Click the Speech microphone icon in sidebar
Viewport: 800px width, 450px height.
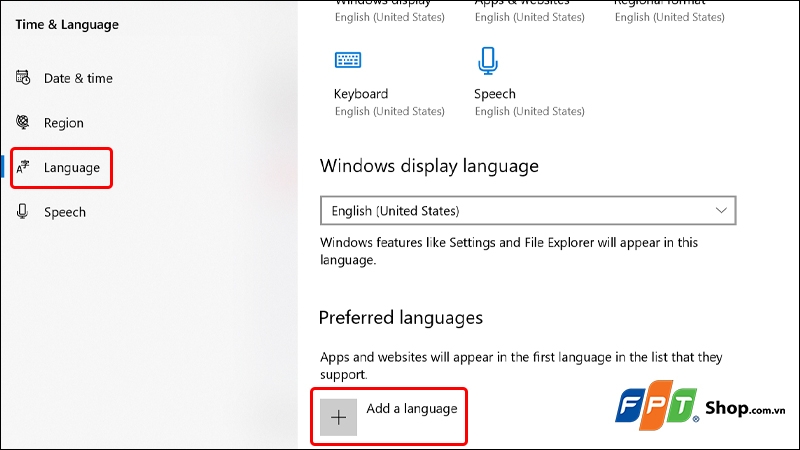pyautogui.click(x=23, y=212)
